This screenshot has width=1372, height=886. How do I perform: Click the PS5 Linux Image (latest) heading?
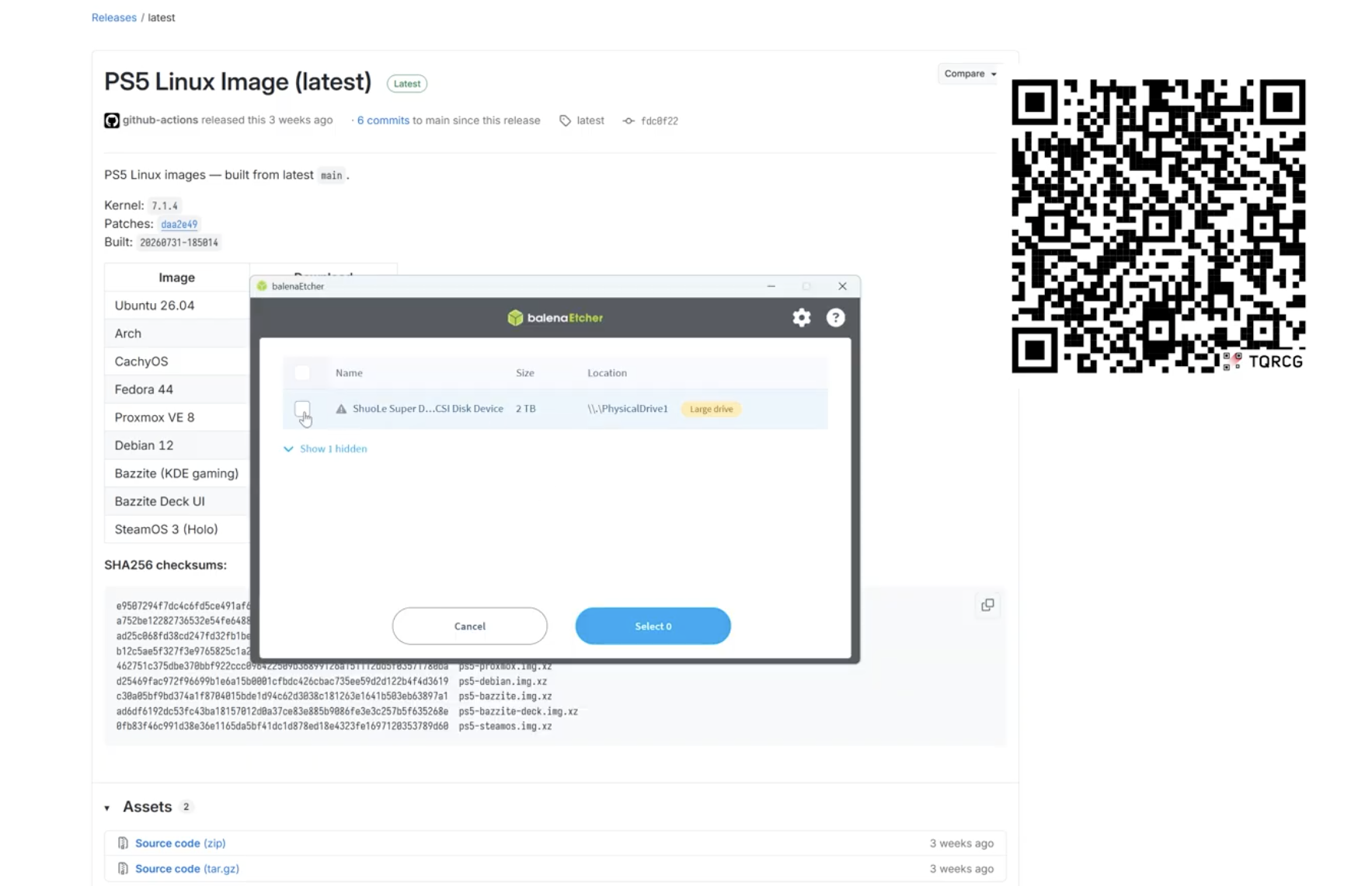(238, 82)
